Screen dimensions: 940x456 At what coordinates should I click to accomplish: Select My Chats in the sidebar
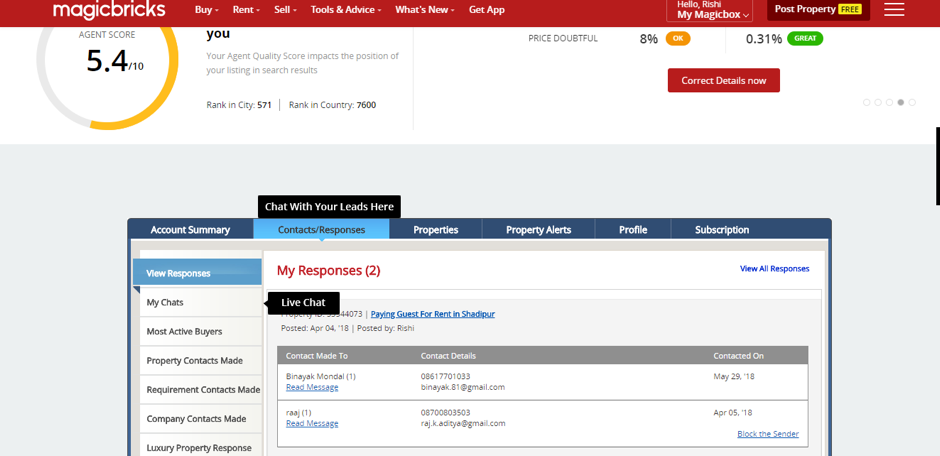[x=165, y=302]
